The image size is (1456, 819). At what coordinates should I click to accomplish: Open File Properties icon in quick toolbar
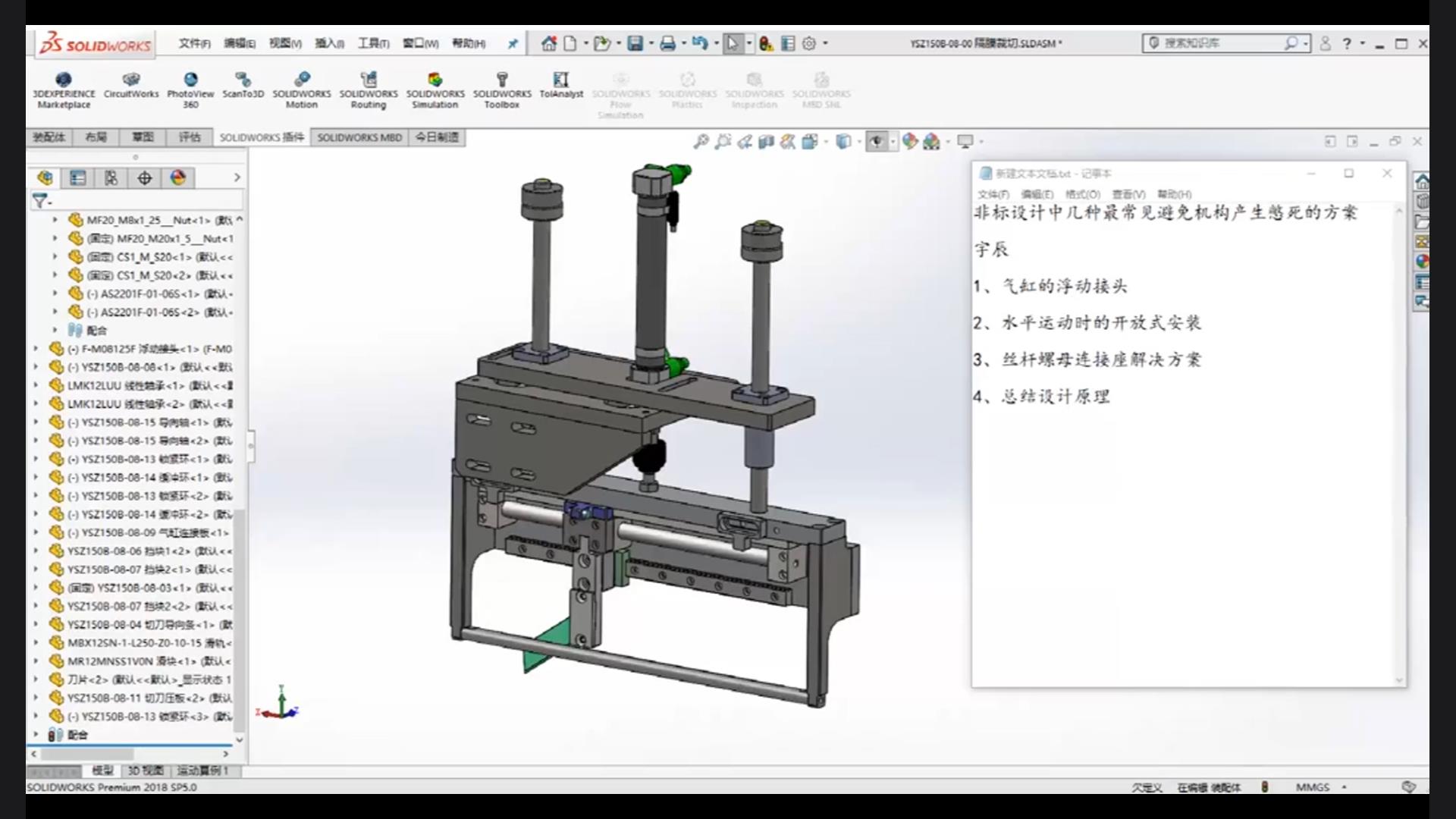pyautogui.click(x=788, y=43)
